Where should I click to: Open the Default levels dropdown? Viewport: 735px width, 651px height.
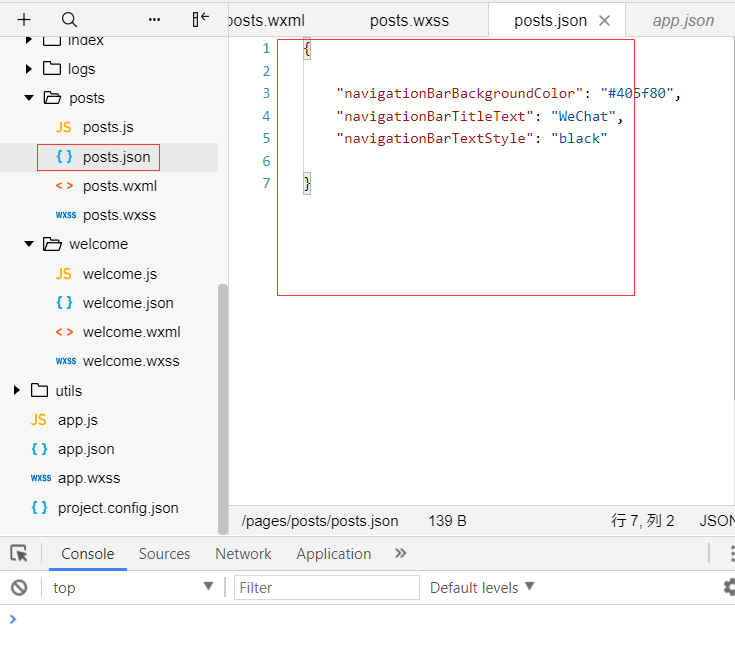pyautogui.click(x=482, y=588)
